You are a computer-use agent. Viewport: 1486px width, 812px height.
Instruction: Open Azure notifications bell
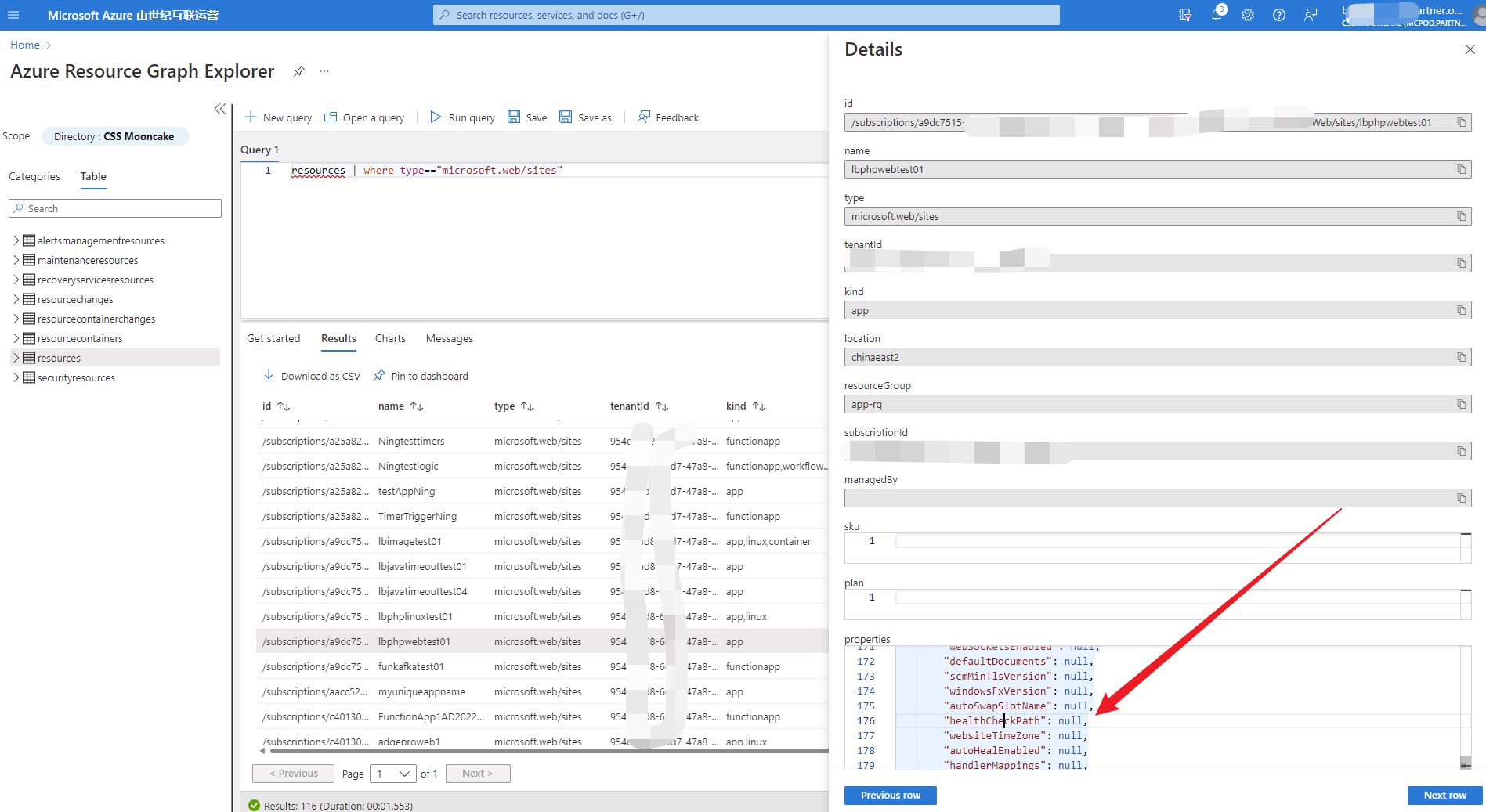pos(1217,15)
